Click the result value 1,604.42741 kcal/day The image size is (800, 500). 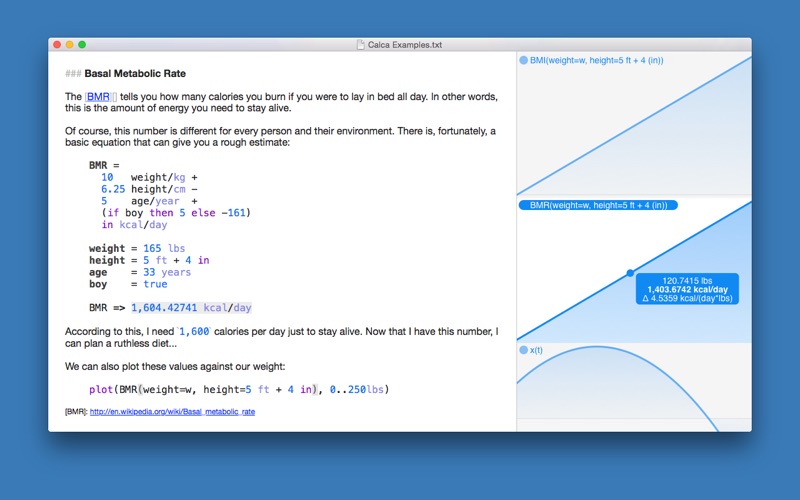(x=191, y=308)
